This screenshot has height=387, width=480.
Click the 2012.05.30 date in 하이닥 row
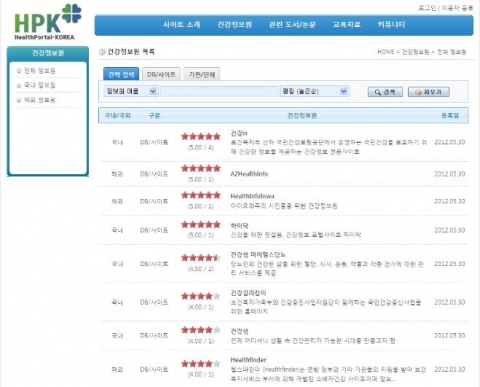point(449,230)
